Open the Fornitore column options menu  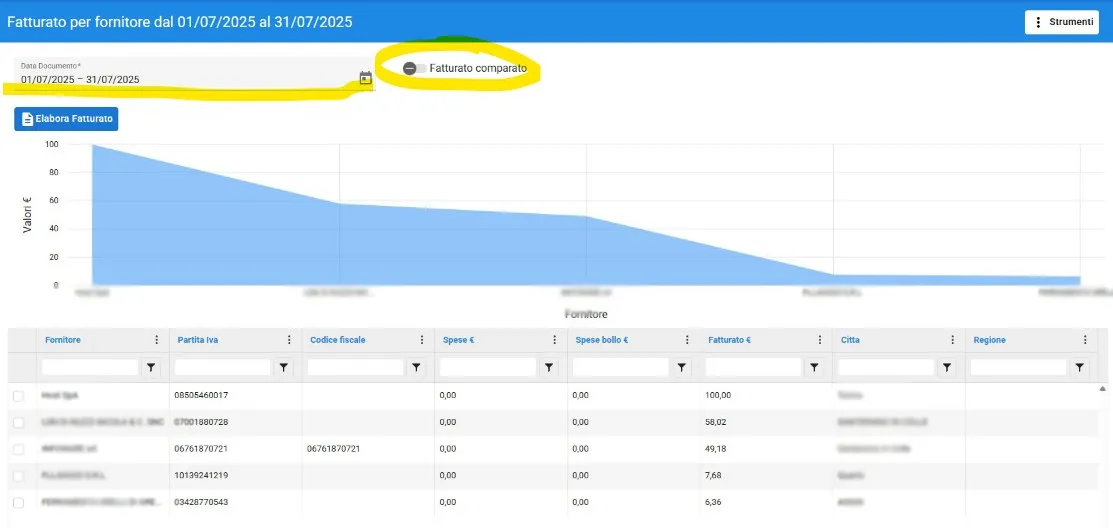tap(157, 340)
